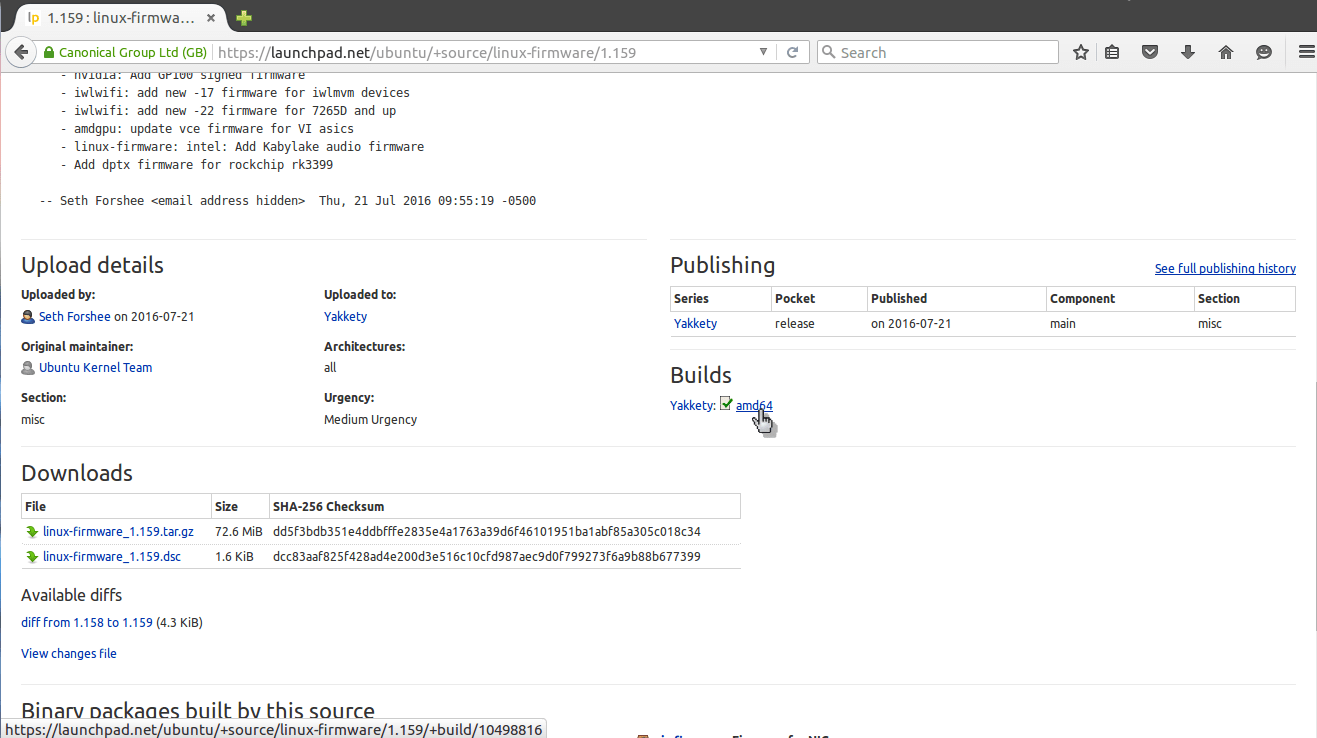Click inside the Search input field
Image resolution: width=1317 pixels, height=738 pixels.
[945, 53]
